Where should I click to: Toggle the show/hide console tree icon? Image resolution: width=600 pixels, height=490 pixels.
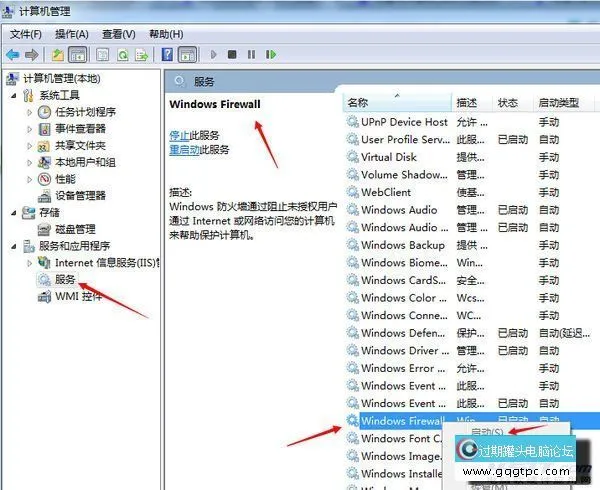[78, 55]
